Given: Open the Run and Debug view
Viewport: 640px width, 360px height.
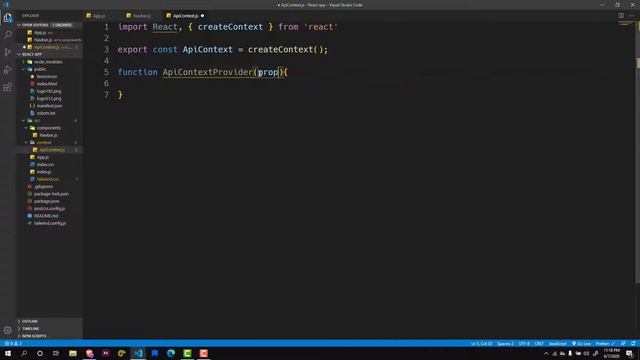Looking at the screenshot, I should 8,70.
